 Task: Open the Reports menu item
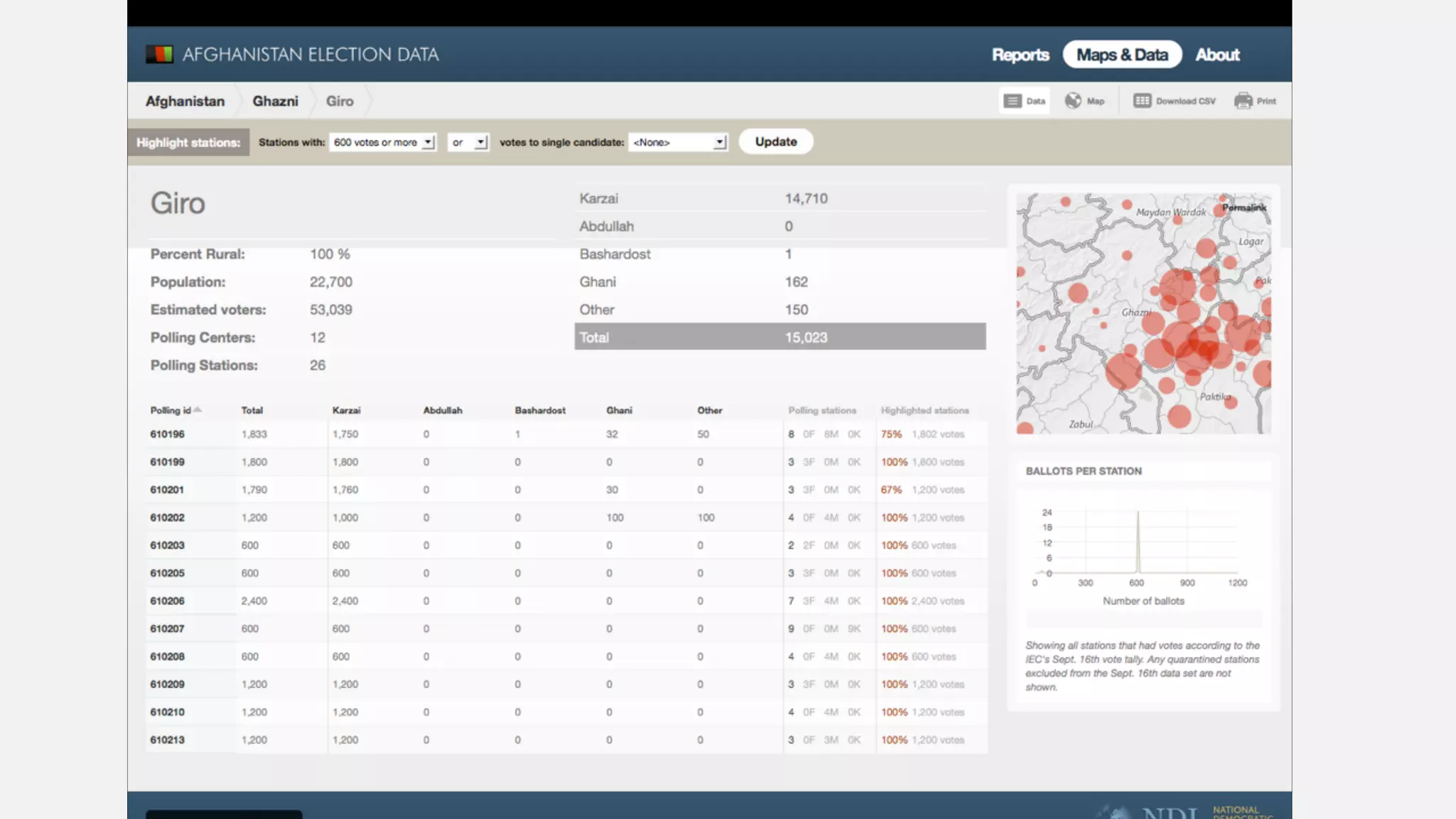click(x=1020, y=55)
